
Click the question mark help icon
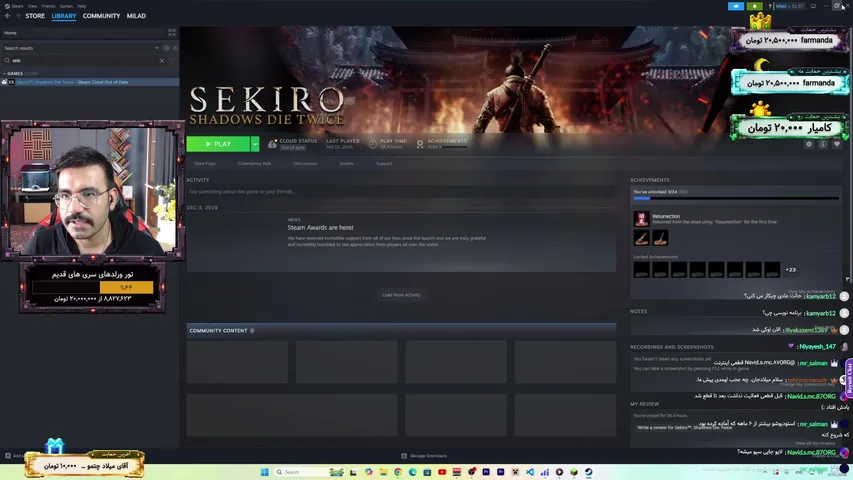(770, 6)
